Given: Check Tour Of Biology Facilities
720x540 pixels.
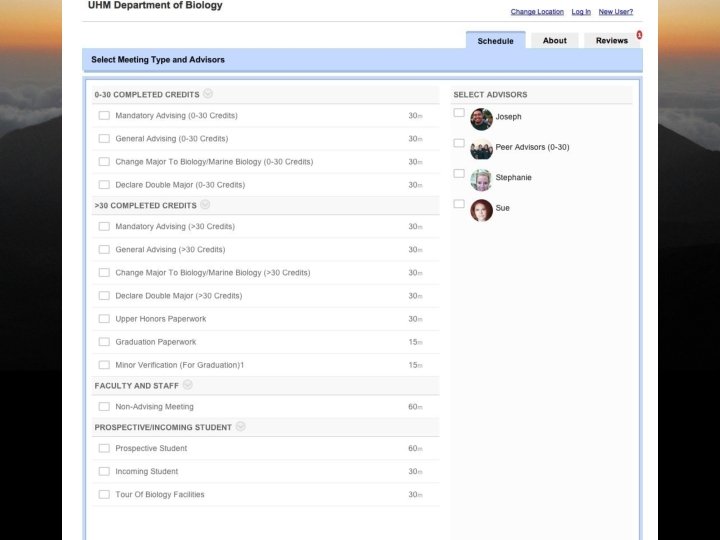Looking at the screenshot, I should [x=104, y=495].
